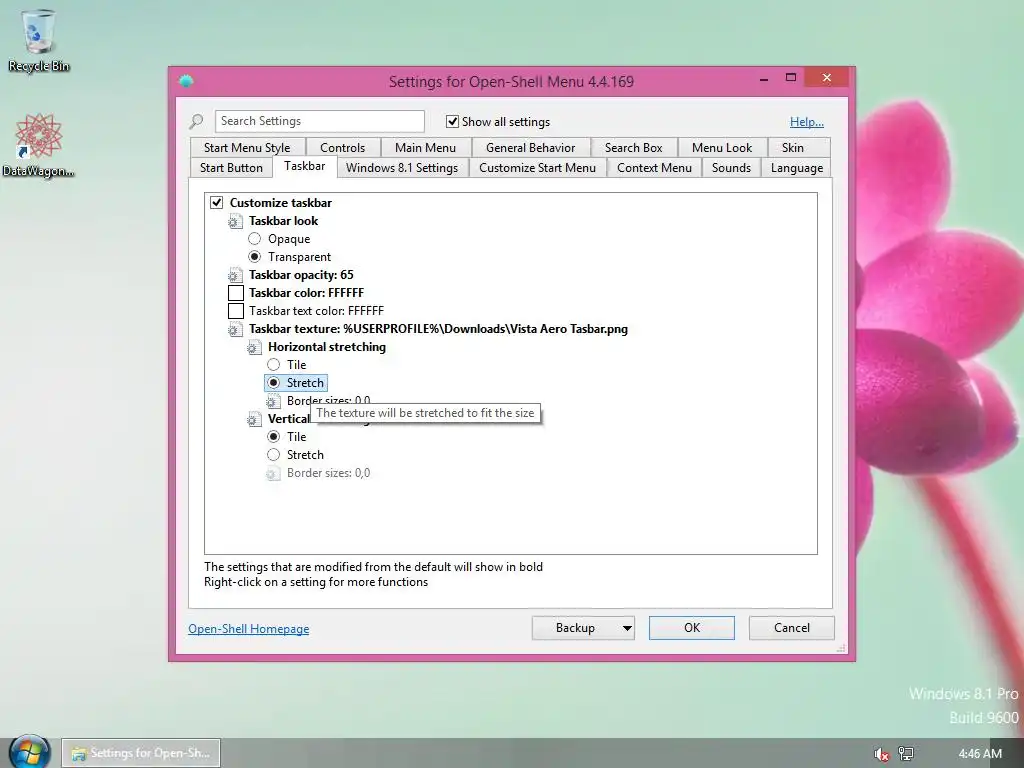1024x768 pixels.
Task: Choose Tile under Vertical stretching
Action: point(274,436)
